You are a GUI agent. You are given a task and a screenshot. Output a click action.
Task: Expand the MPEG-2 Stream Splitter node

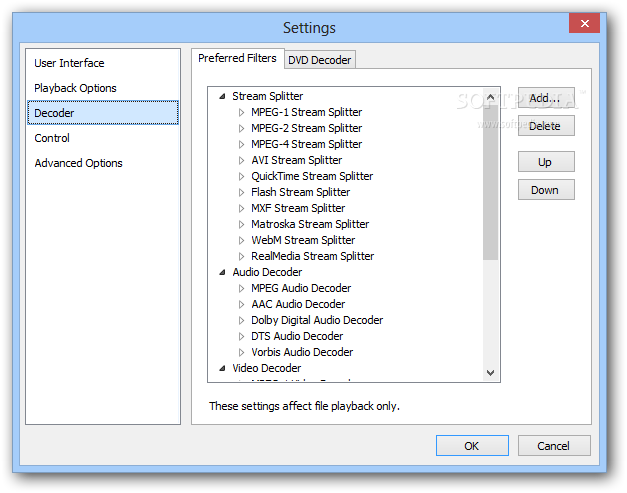241,128
